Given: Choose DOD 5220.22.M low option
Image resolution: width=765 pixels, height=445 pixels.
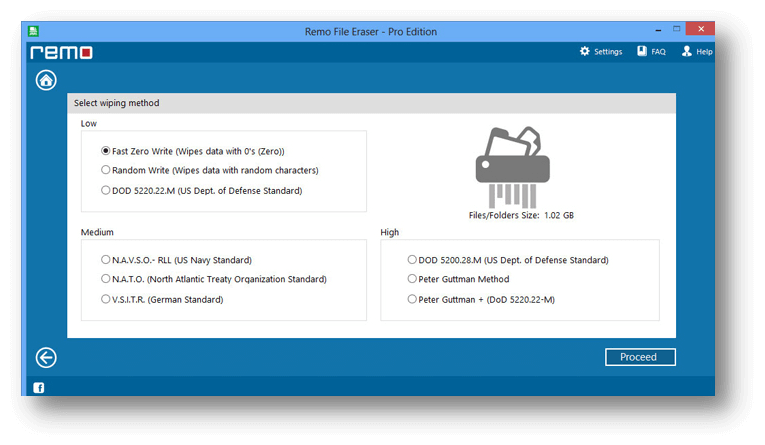Looking at the screenshot, I should [201, 191].
